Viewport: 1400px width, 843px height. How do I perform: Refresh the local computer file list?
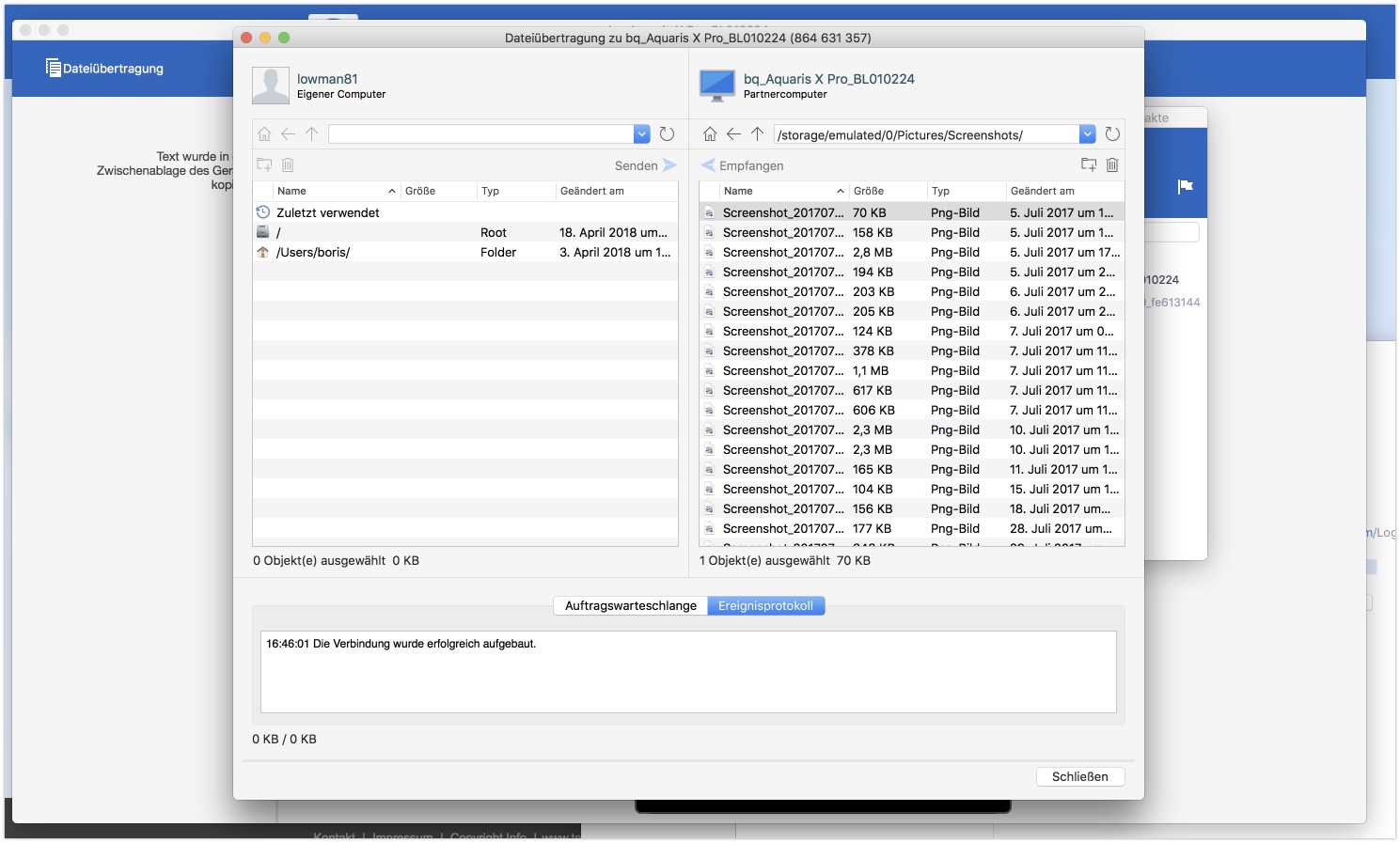(667, 134)
